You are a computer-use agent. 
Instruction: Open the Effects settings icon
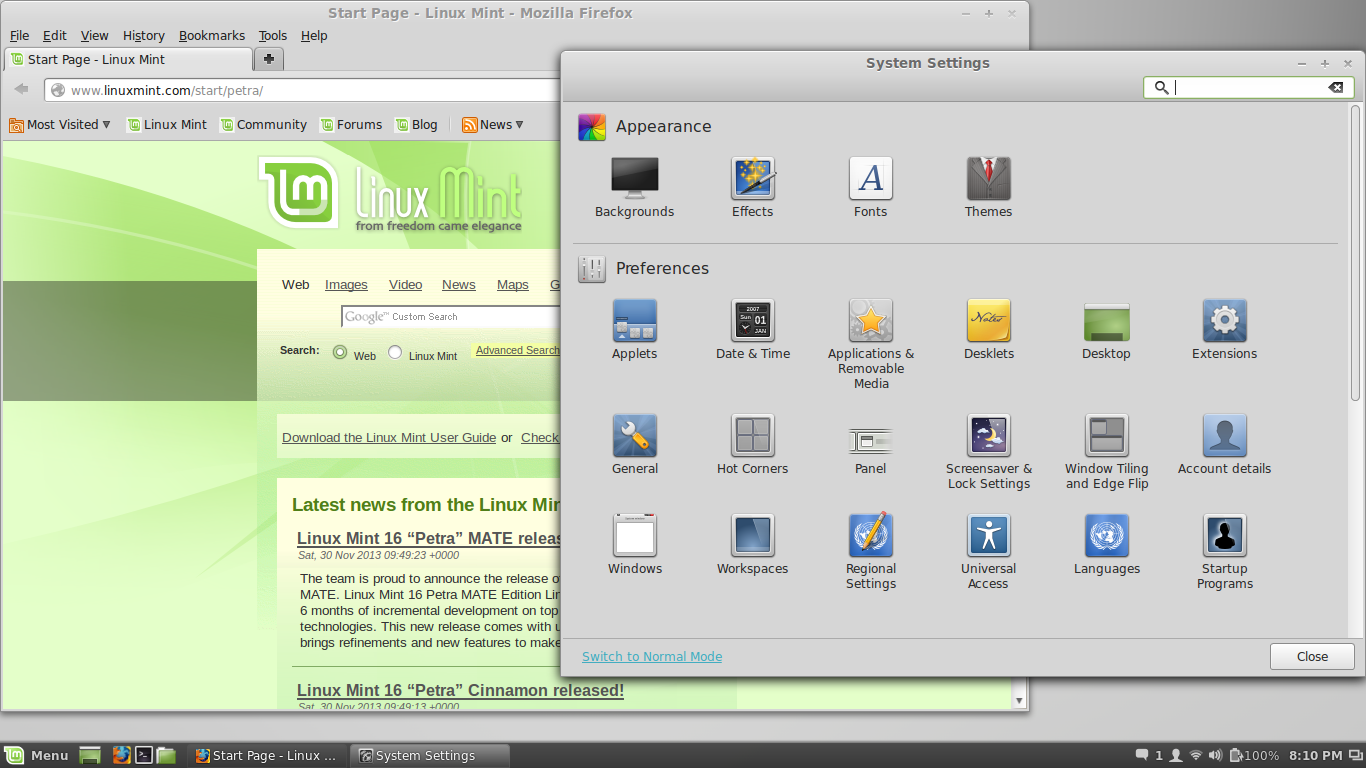click(x=752, y=188)
